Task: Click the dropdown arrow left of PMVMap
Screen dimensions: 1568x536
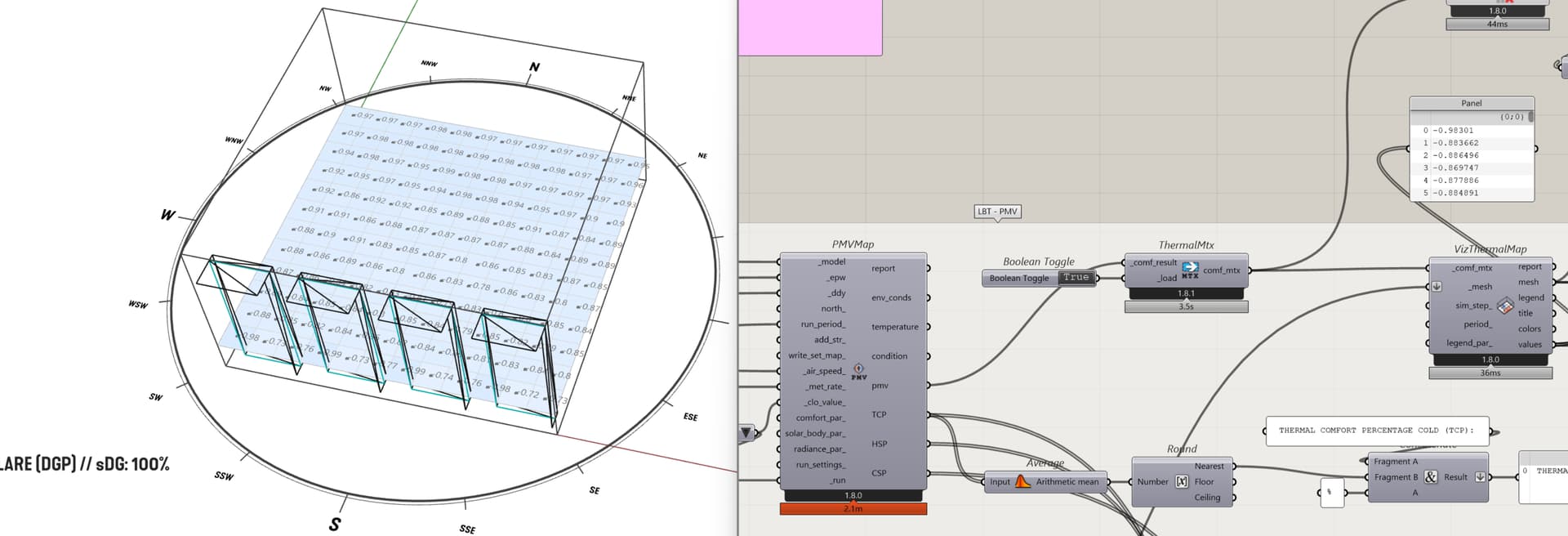Action: pos(746,432)
